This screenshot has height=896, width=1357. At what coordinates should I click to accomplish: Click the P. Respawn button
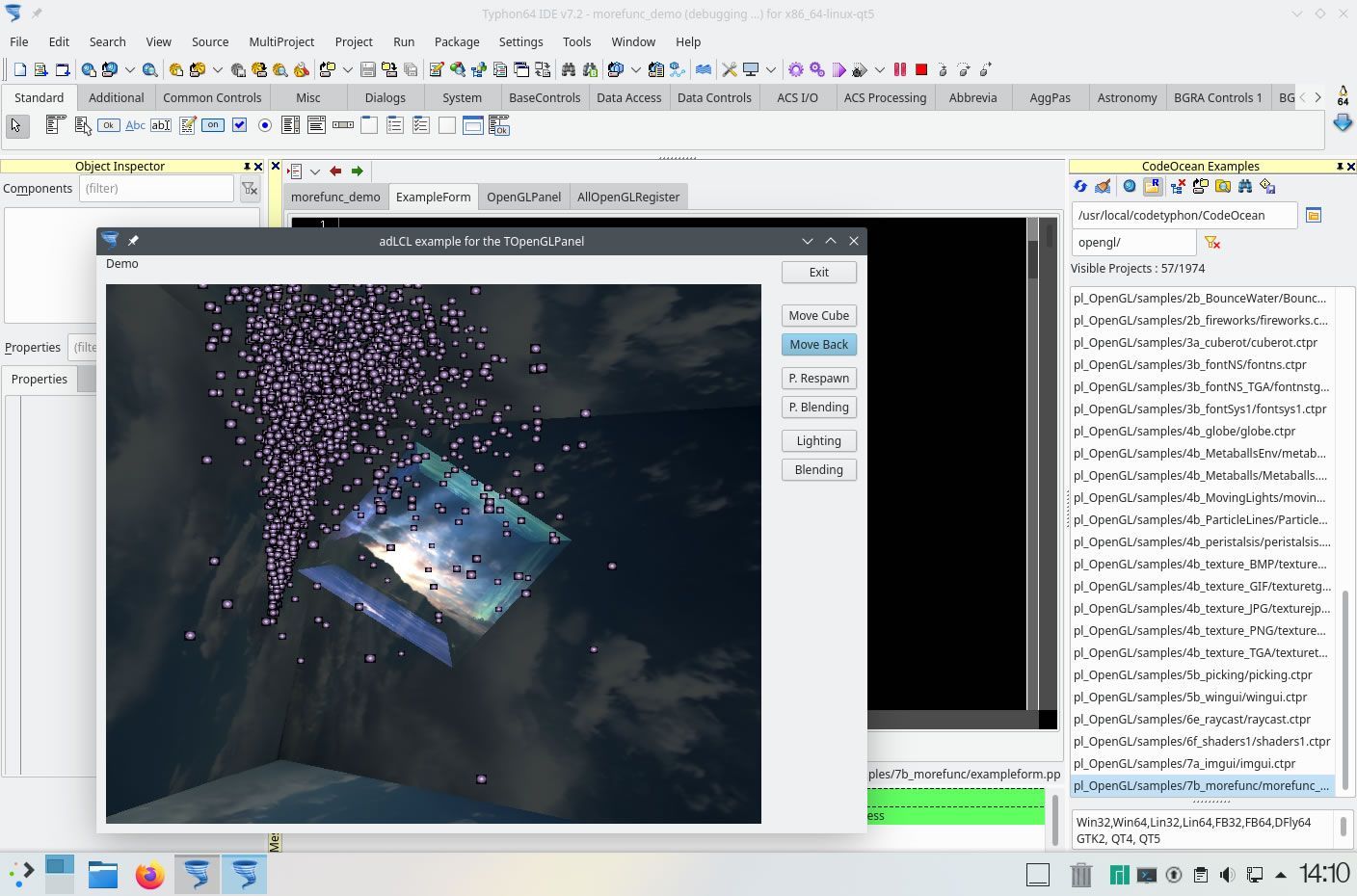click(x=819, y=379)
